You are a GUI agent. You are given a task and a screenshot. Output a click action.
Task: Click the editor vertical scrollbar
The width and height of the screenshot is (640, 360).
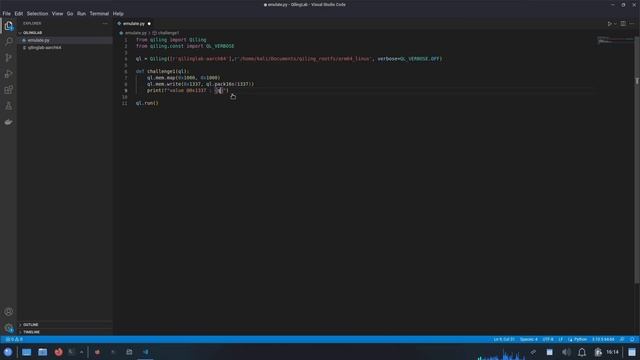[x=637, y=159]
